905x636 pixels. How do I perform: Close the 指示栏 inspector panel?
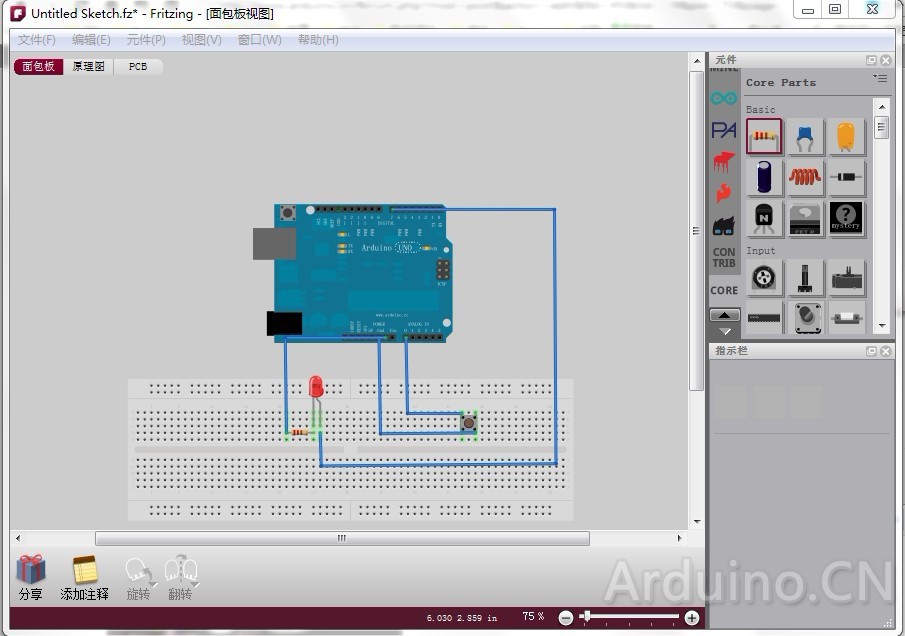click(885, 351)
